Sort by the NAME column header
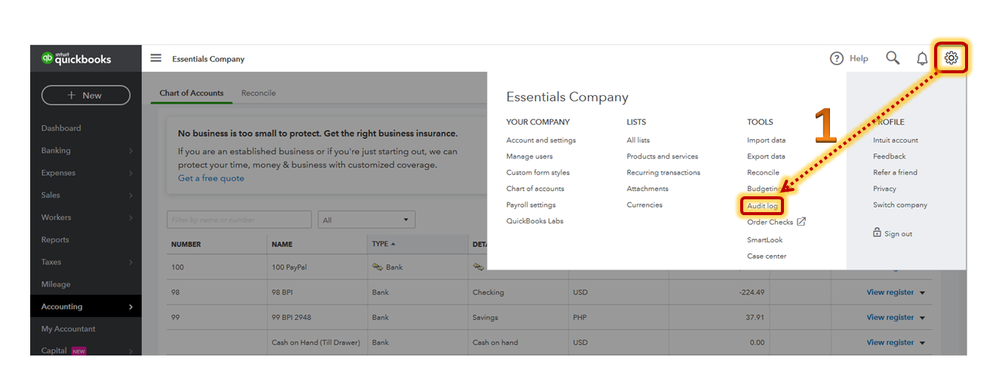Viewport: 999px width, 379px height. pos(282,244)
